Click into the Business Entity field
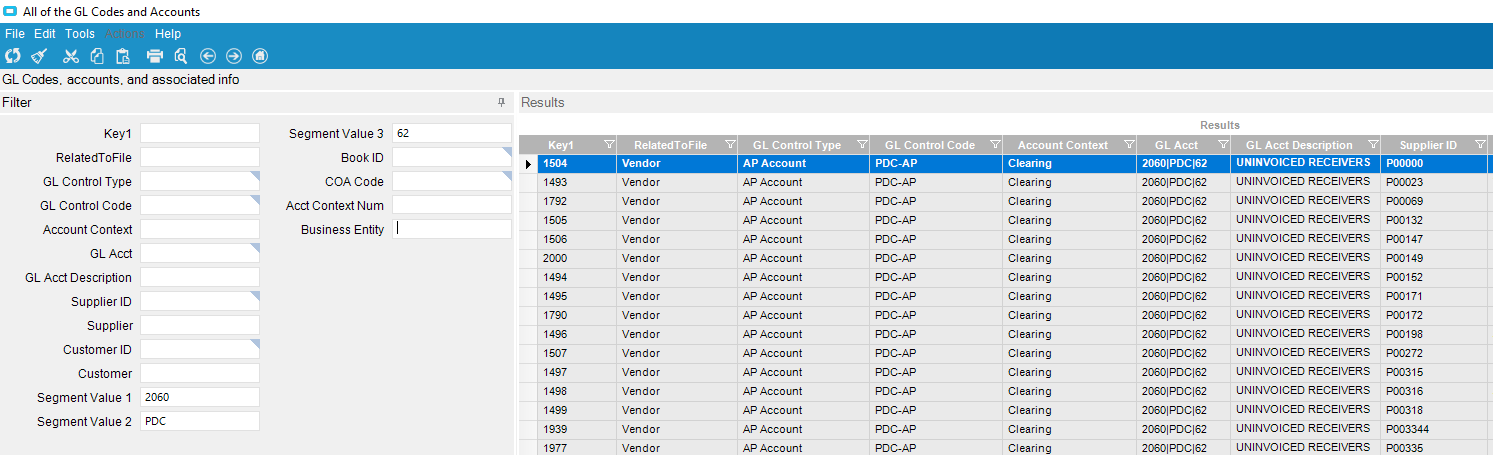Viewport: 1493px width, 455px height. tap(452, 229)
